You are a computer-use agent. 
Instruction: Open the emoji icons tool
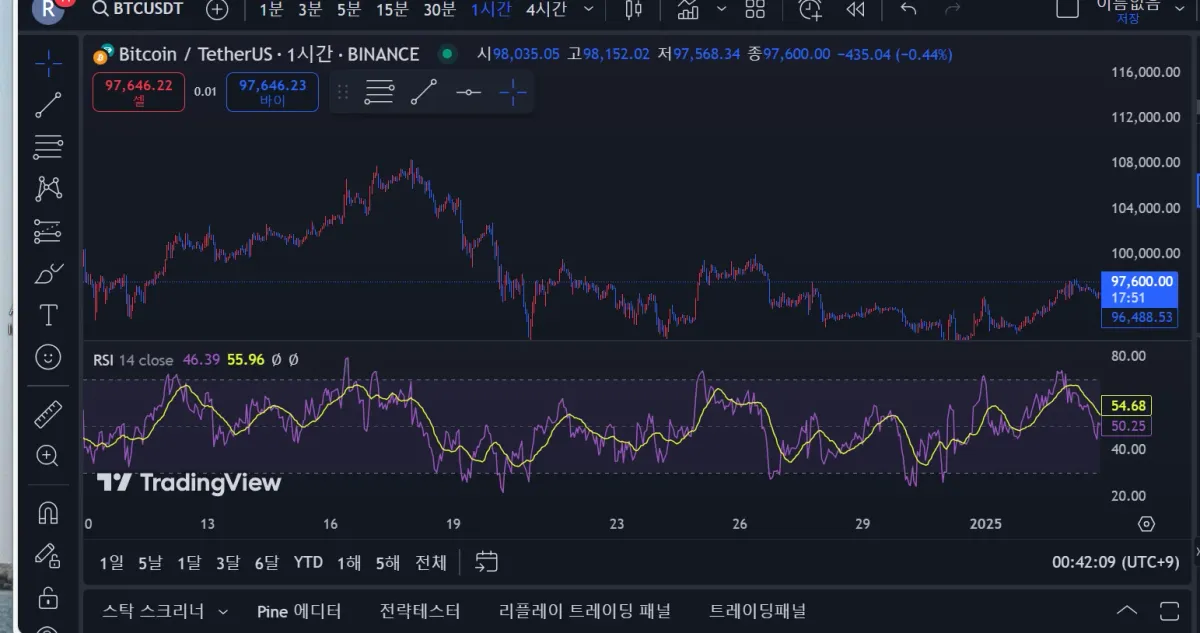click(x=48, y=357)
